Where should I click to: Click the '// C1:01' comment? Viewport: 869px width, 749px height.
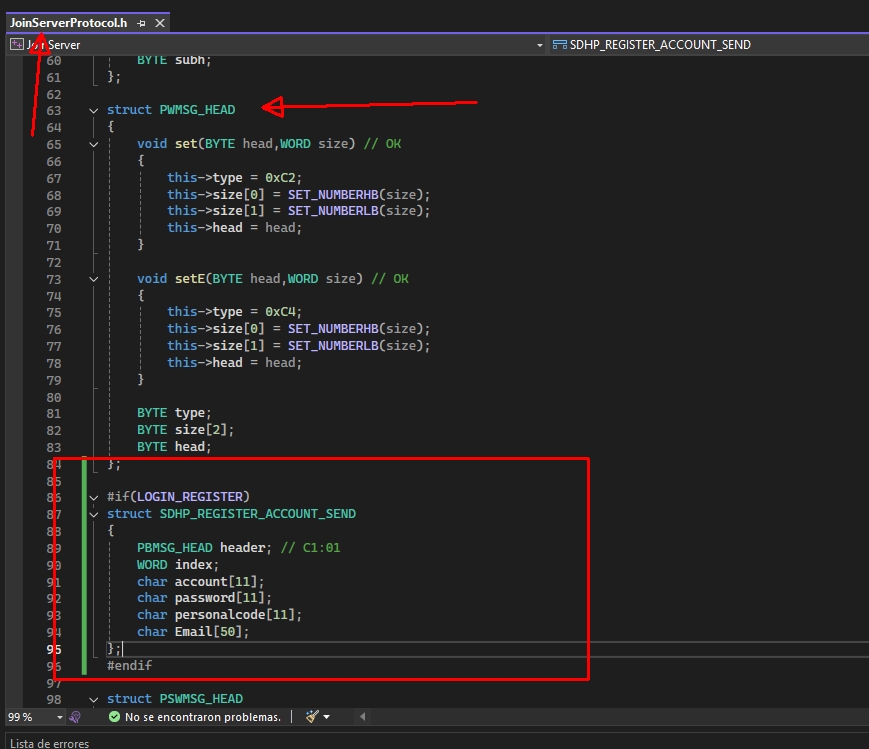[x=310, y=548]
